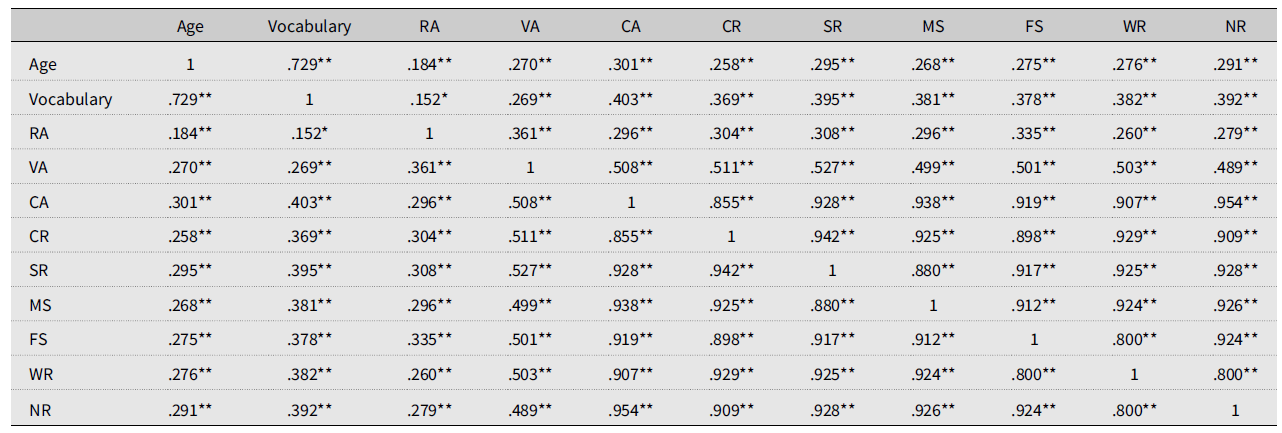The image size is (1282, 433).
Task: Select the Age column header
Action: [x=190, y=27]
